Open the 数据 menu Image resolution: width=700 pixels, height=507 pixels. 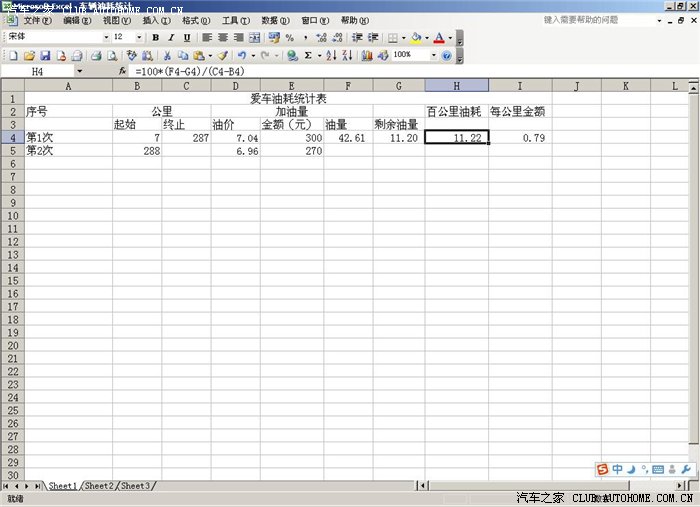(269, 20)
